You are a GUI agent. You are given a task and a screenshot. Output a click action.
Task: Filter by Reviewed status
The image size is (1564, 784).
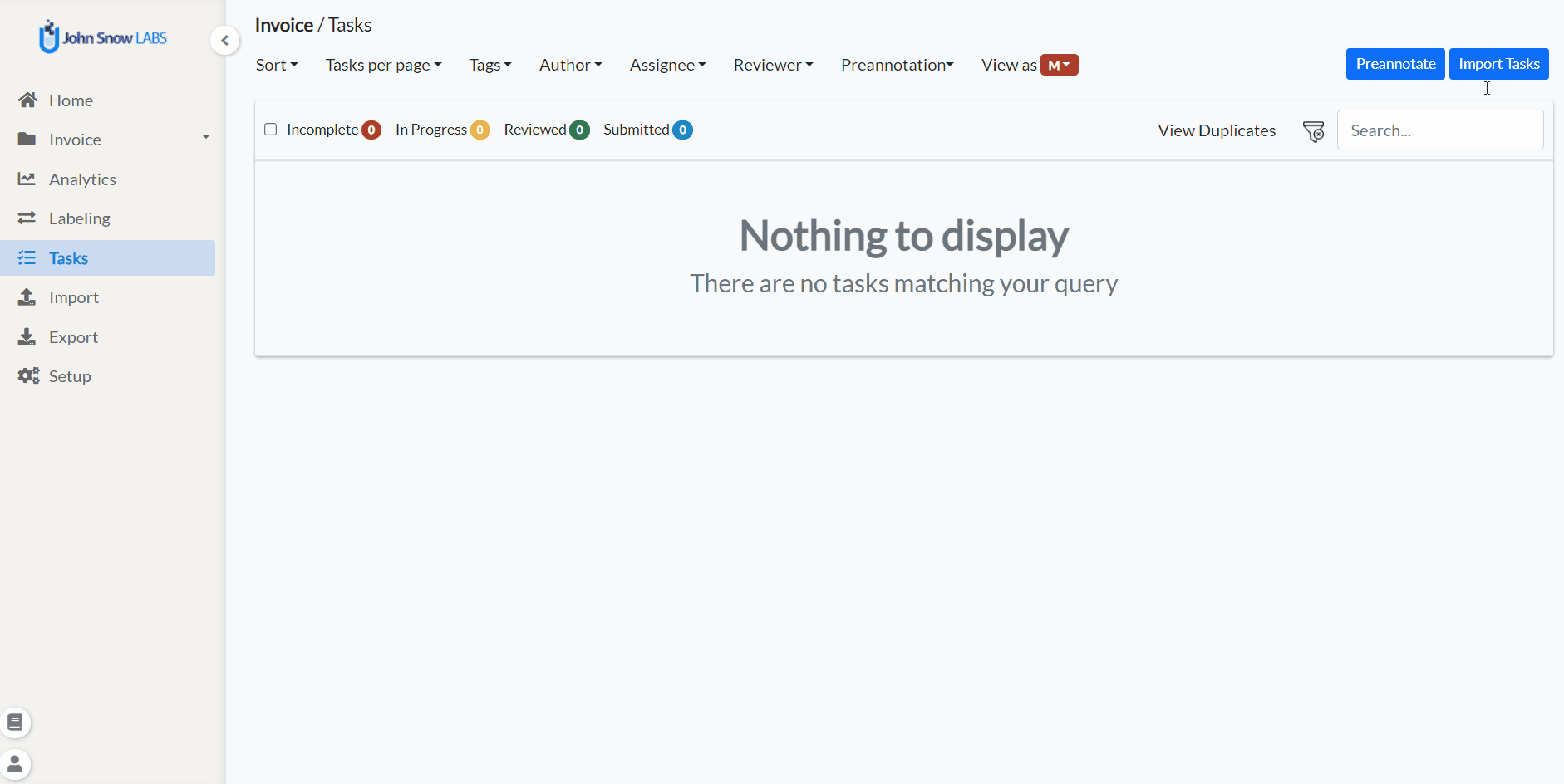(x=535, y=130)
